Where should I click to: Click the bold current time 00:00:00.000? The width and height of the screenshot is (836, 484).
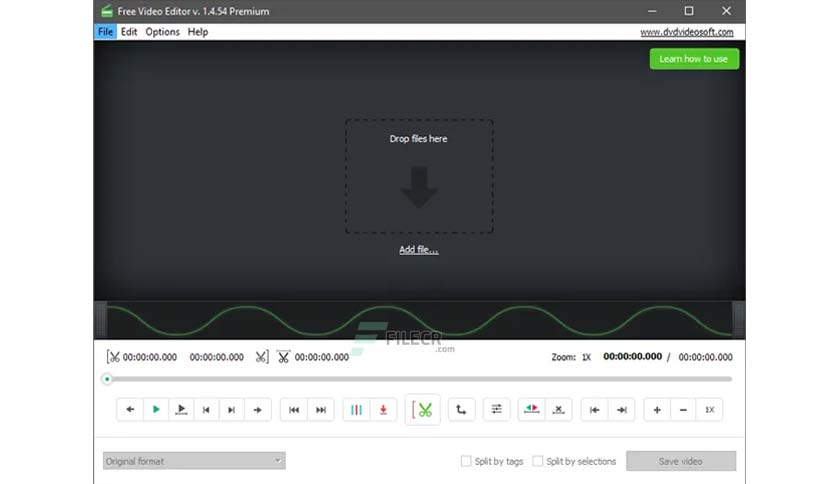(632, 357)
